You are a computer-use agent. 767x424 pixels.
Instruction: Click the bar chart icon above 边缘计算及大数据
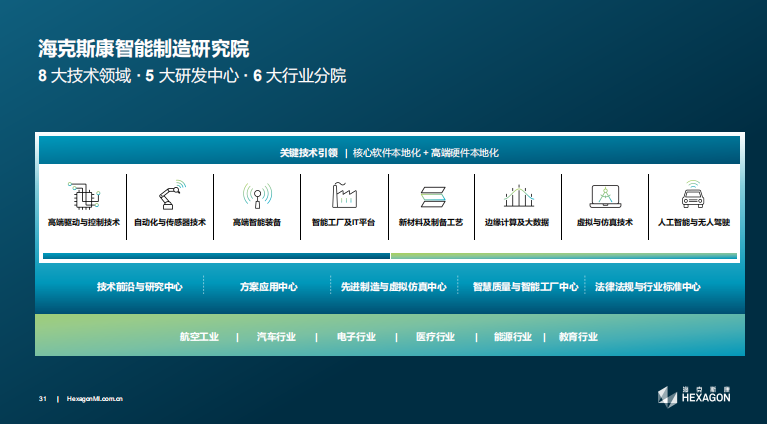(519, 196)
